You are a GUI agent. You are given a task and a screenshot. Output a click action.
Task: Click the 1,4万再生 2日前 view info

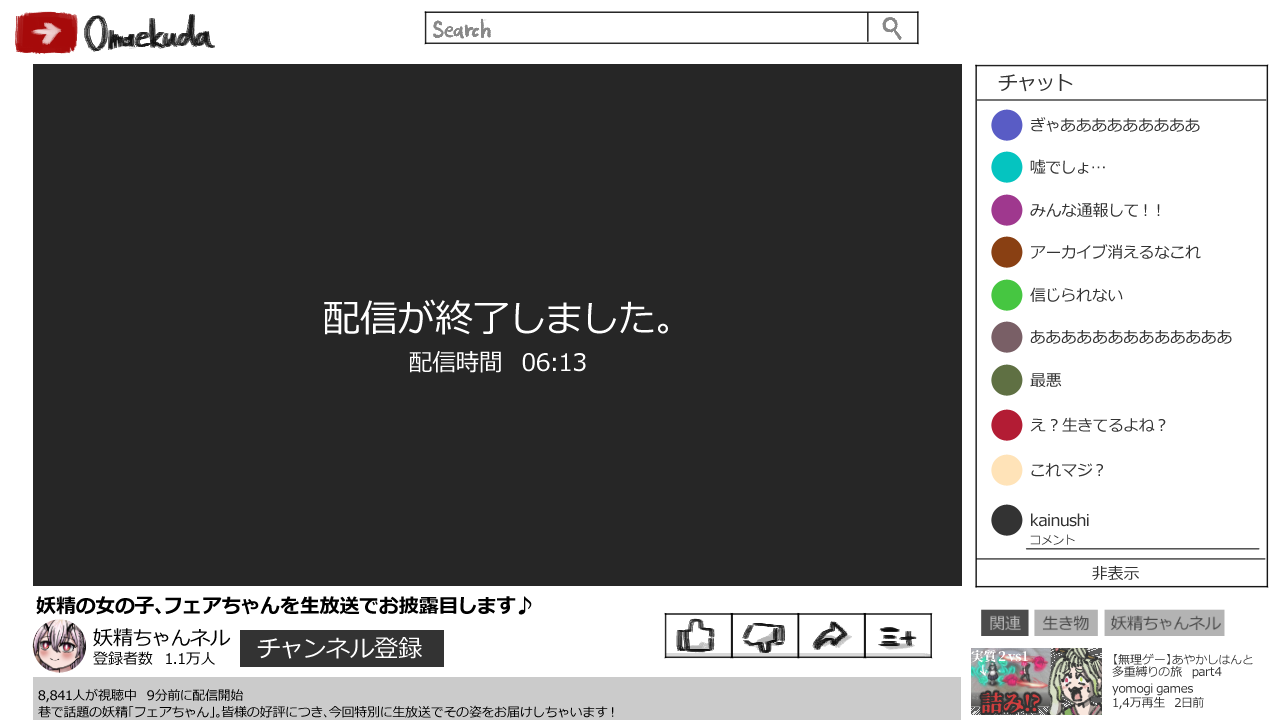click(x=1157, y=703)
